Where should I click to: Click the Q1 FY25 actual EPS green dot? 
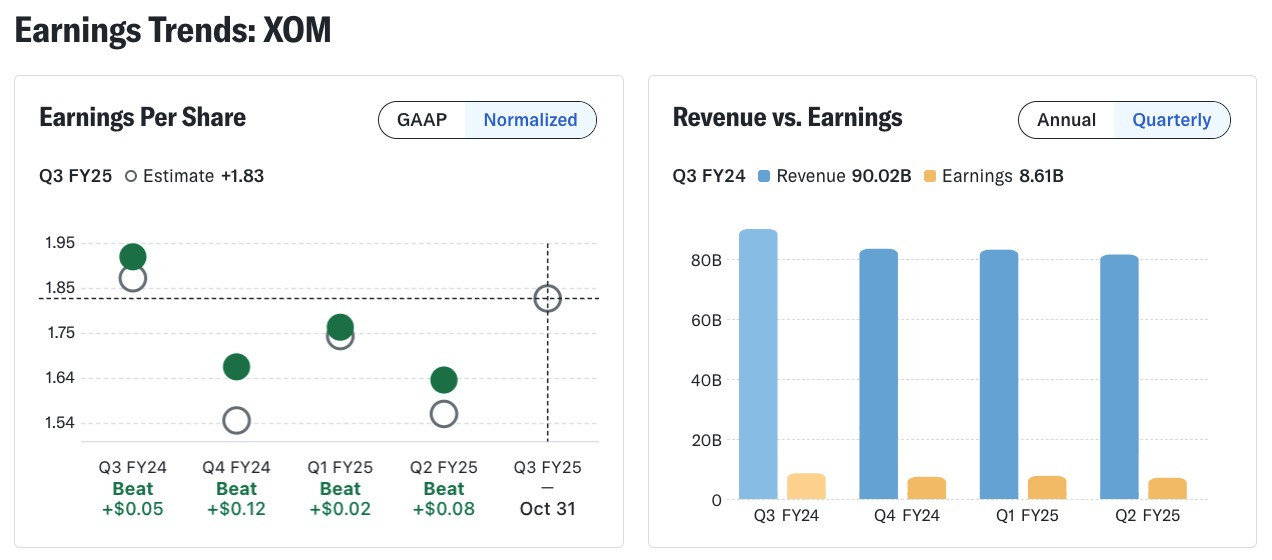pos(340,326)
